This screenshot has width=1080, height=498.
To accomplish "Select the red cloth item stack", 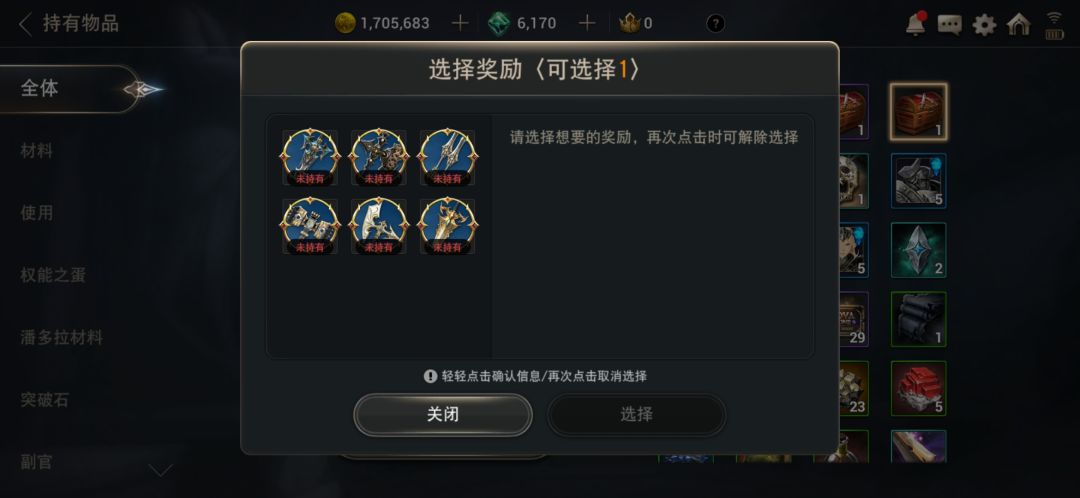I will [918, 388].
